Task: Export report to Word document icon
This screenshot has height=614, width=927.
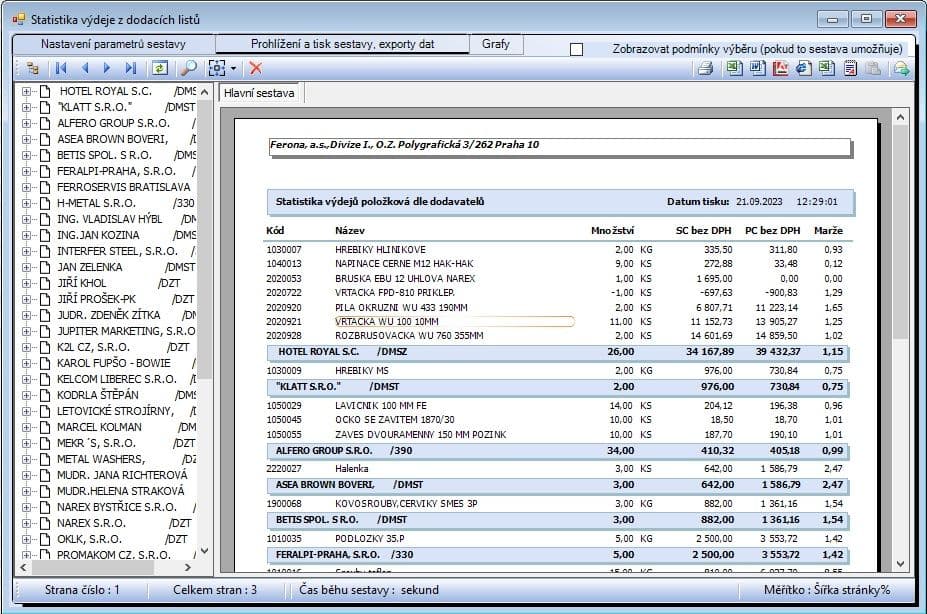Action: coord(757,69)
